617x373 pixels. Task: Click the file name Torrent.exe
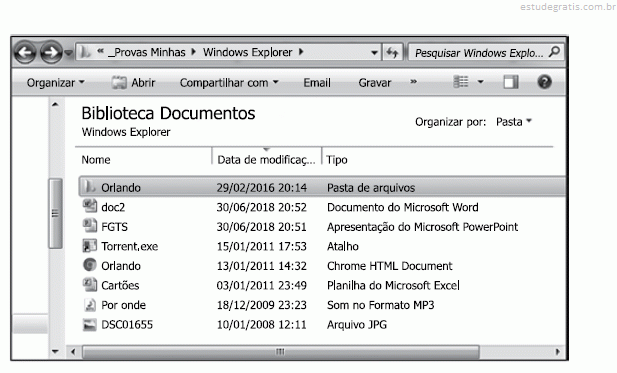tap(129, 246)
